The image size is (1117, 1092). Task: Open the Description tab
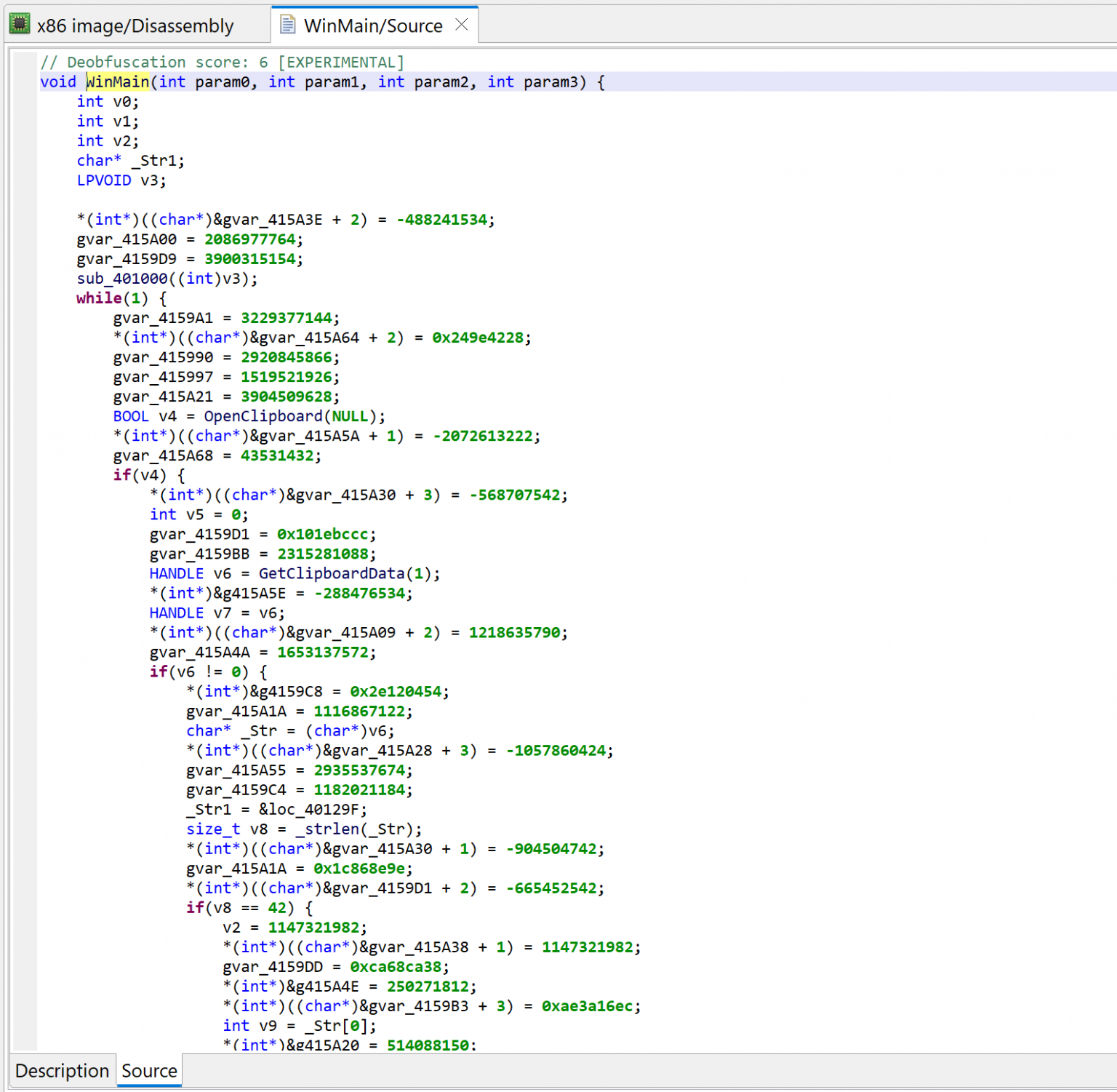point(62,1070)
